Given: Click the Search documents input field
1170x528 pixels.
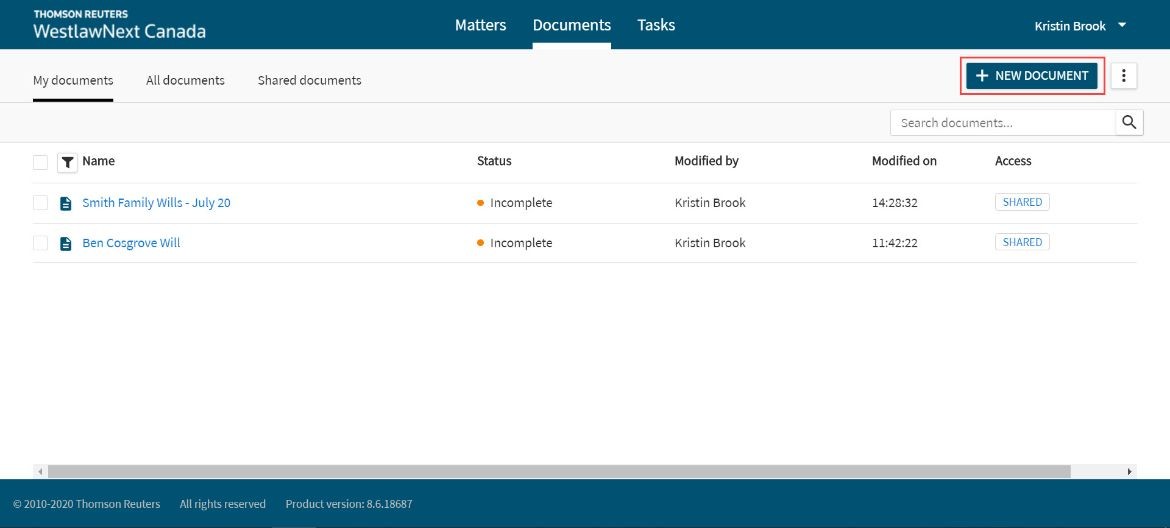Looking at the screenshot, I should tap(1003, 122).
